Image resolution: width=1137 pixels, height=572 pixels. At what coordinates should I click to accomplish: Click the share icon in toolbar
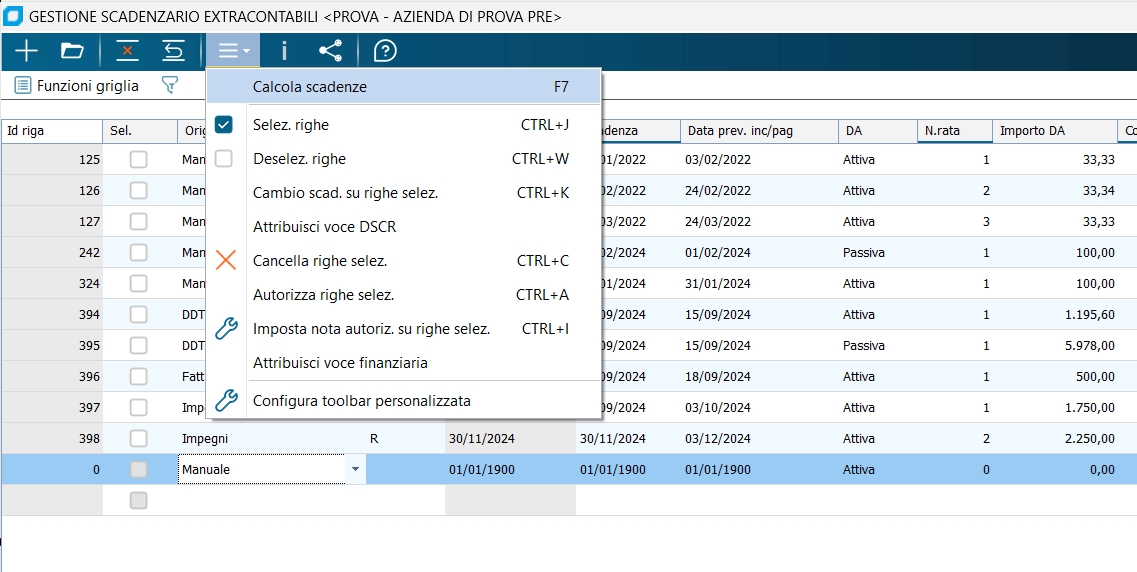(330, 51)
